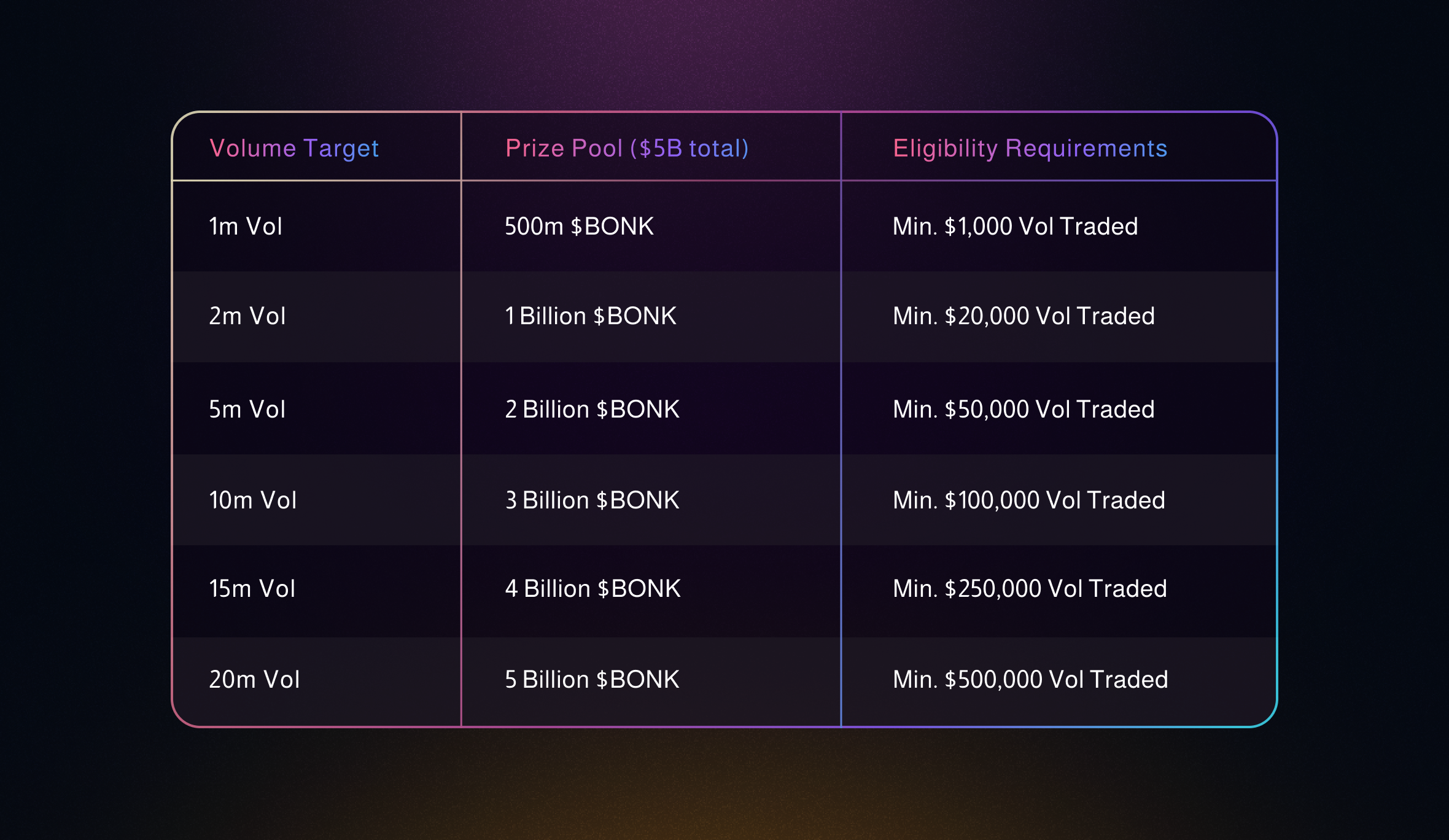Select the 20m Vol cell
This screenshot has height=840, width=1449.
254,680
